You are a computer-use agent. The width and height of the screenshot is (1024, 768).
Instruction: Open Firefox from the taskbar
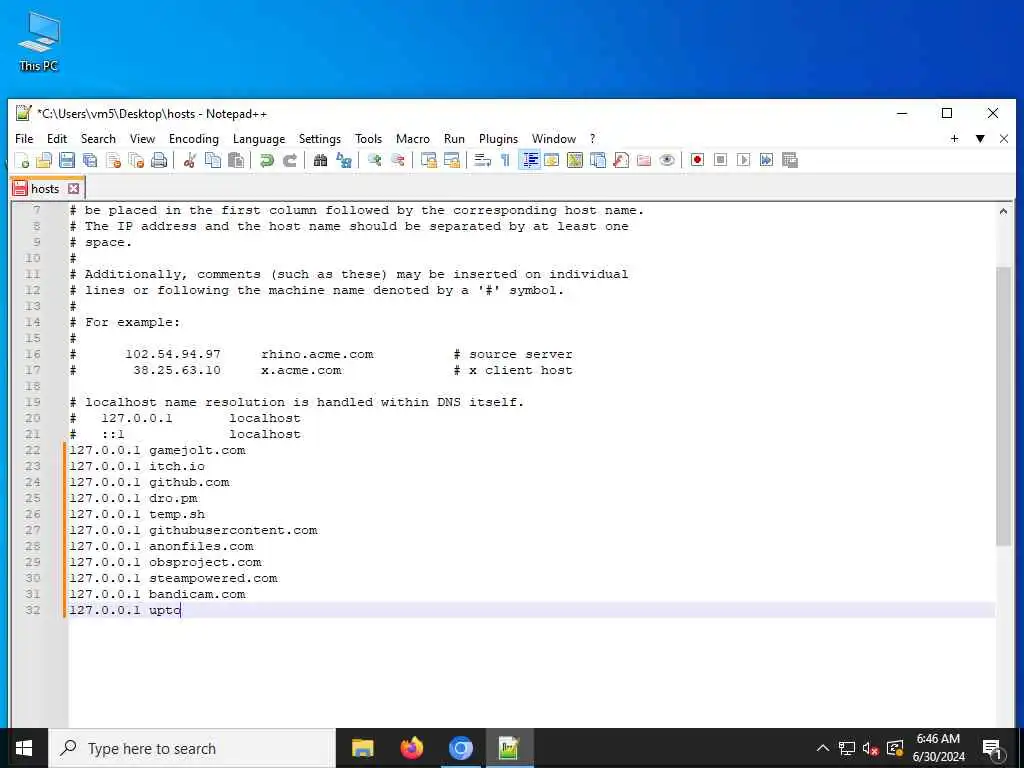411,748
